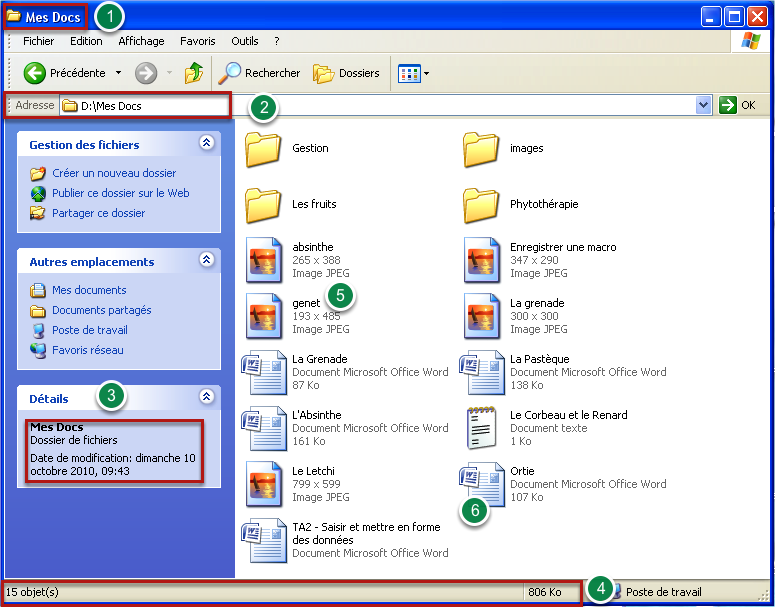This screenshot has width=775, height=607.
Task: Open the Fichier menu
Action: coord(39,41)
